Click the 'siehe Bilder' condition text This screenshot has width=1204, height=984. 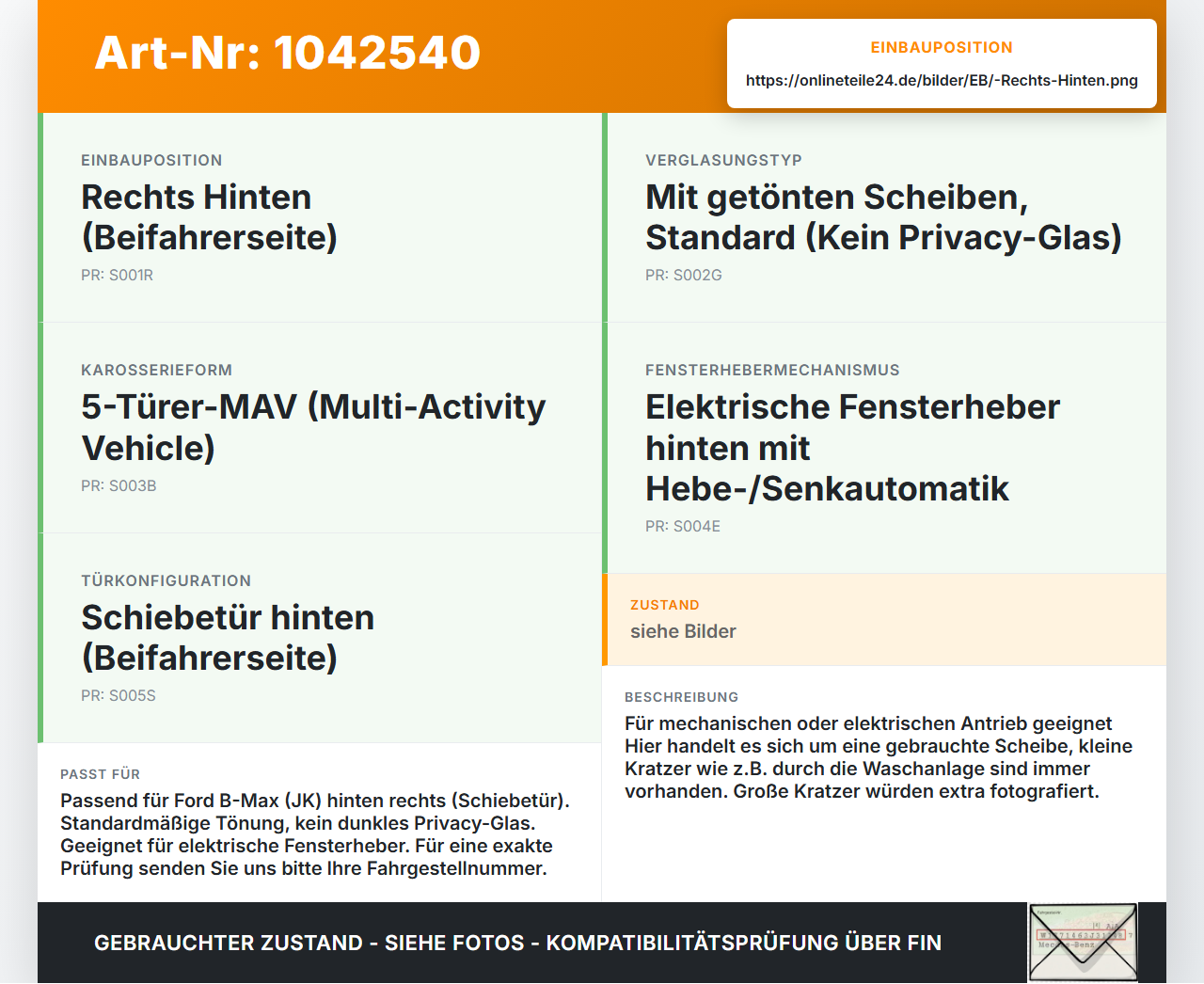coord(683,631)
